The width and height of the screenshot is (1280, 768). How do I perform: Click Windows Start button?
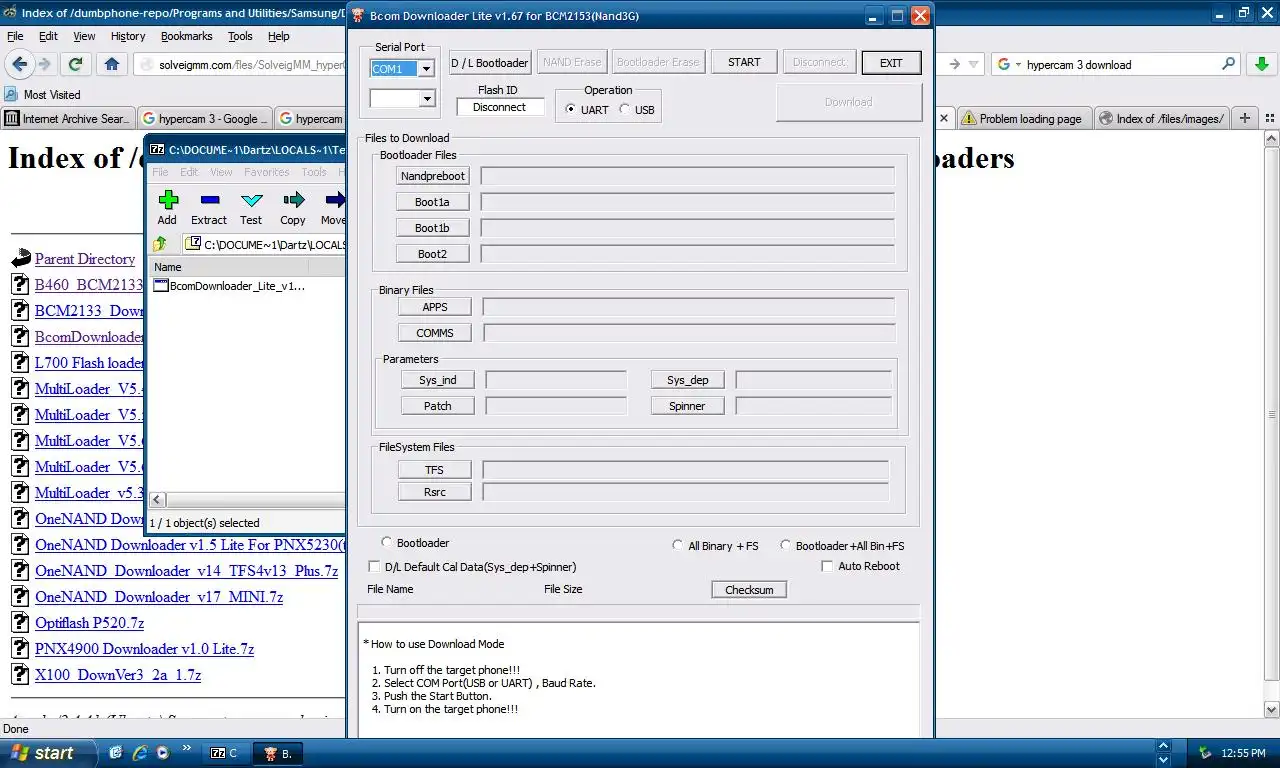pos(48,753)
